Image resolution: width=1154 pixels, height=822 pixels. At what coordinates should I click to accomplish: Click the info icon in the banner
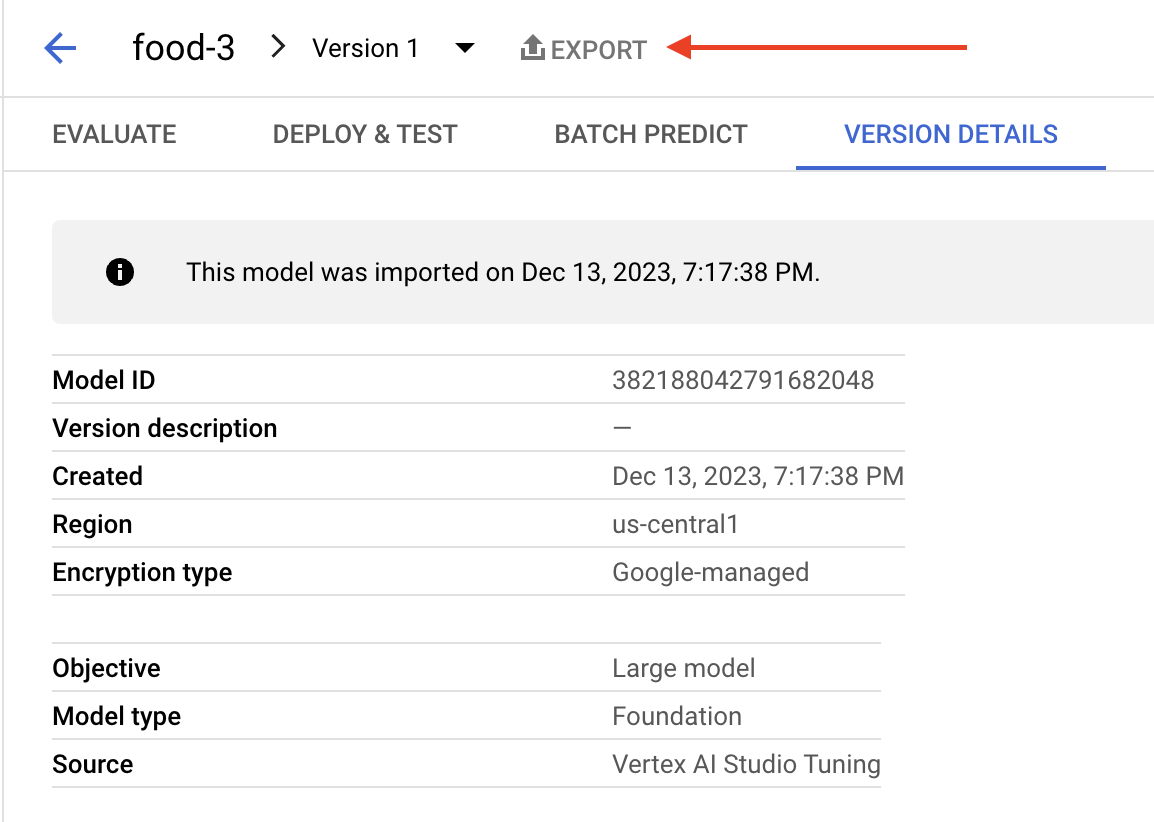click(x=120, y=272)
